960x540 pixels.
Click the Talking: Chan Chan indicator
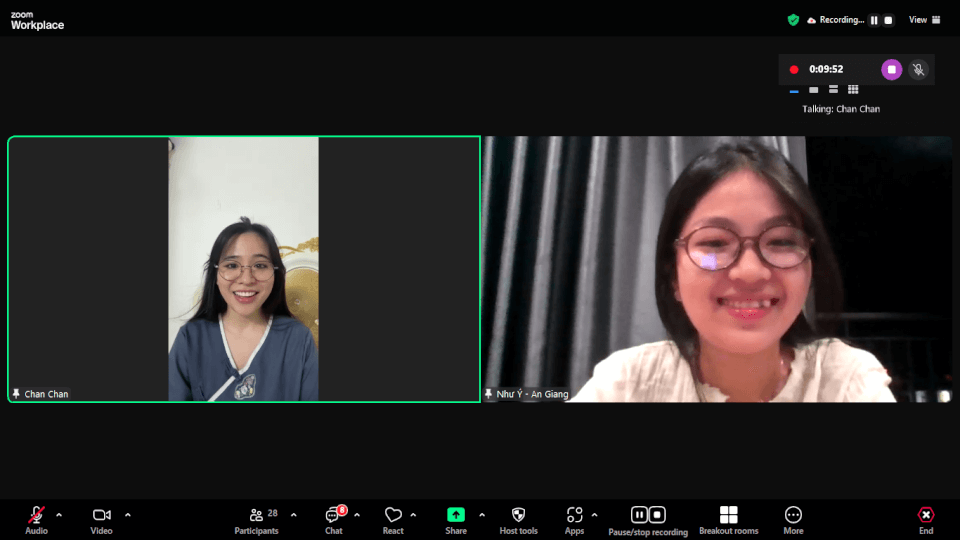pyautogui.click(x=841, y=109)
